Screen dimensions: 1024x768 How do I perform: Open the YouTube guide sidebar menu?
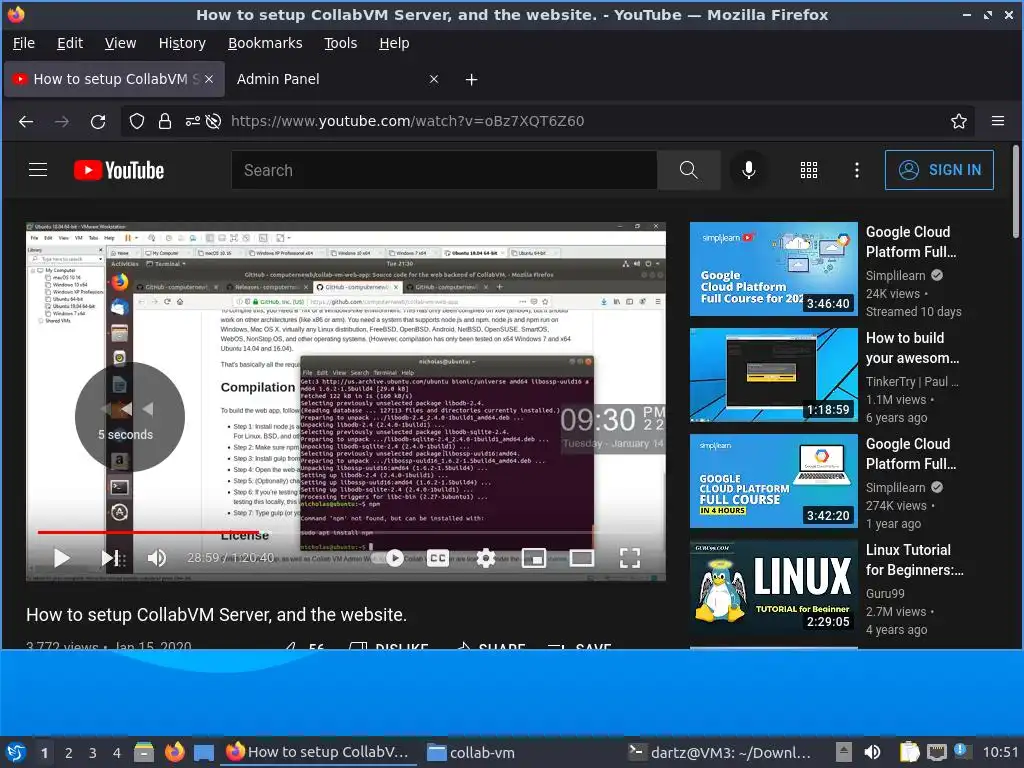coord(38,170)
